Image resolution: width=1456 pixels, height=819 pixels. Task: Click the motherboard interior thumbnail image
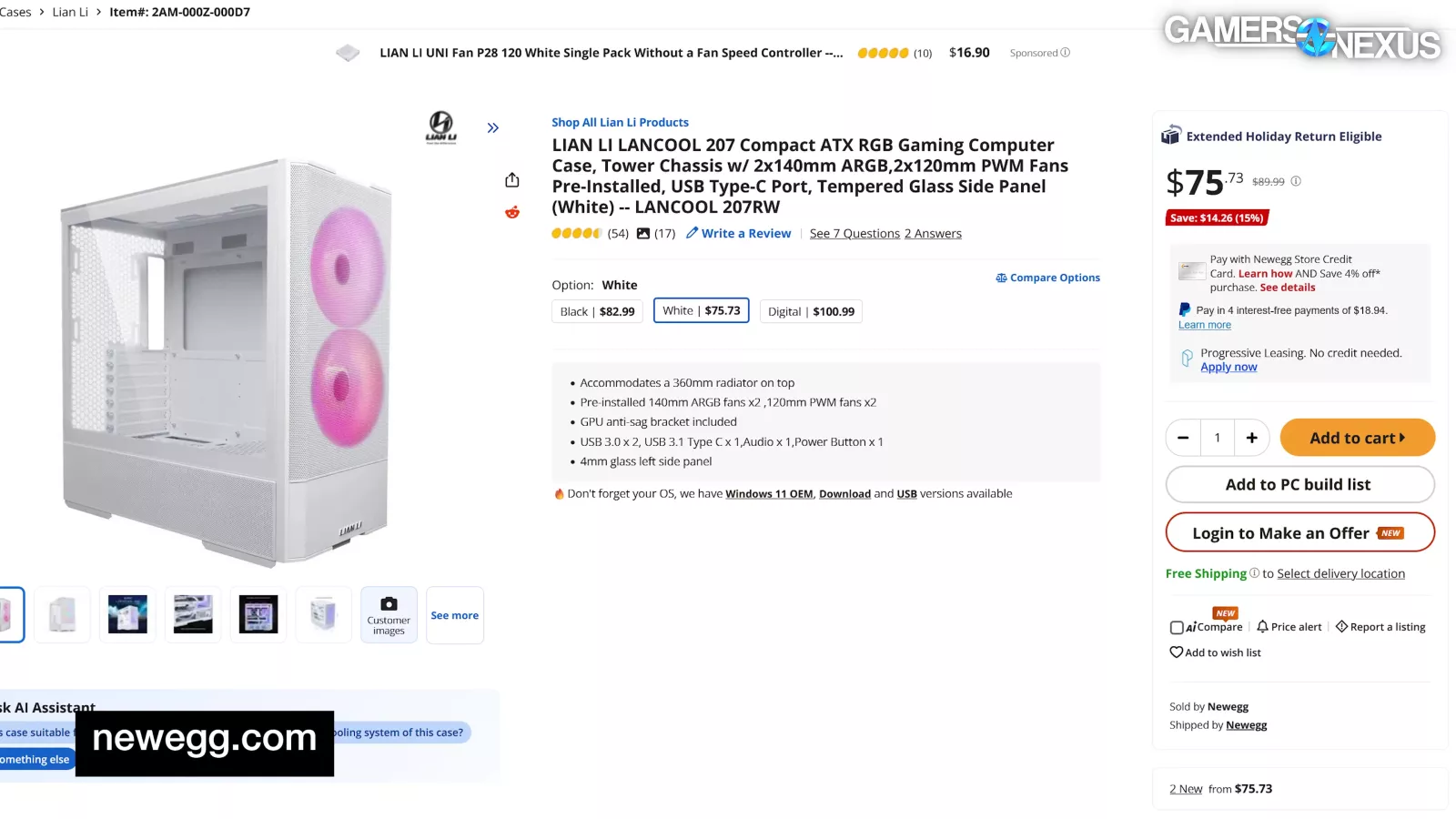click(x=258, y=615)
